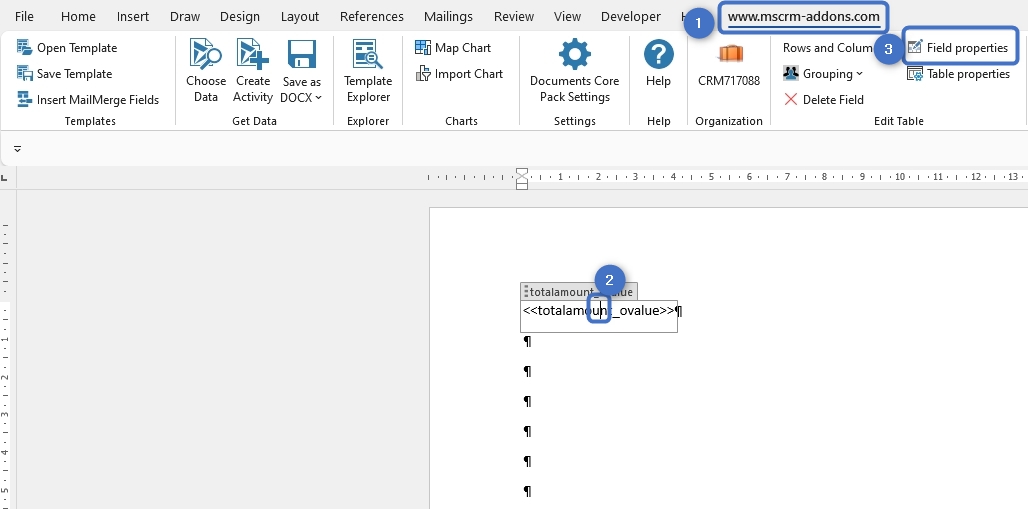The image size is (1028, 509).
Task: Click the last visible paragraph mark
Action: point(527,491)
